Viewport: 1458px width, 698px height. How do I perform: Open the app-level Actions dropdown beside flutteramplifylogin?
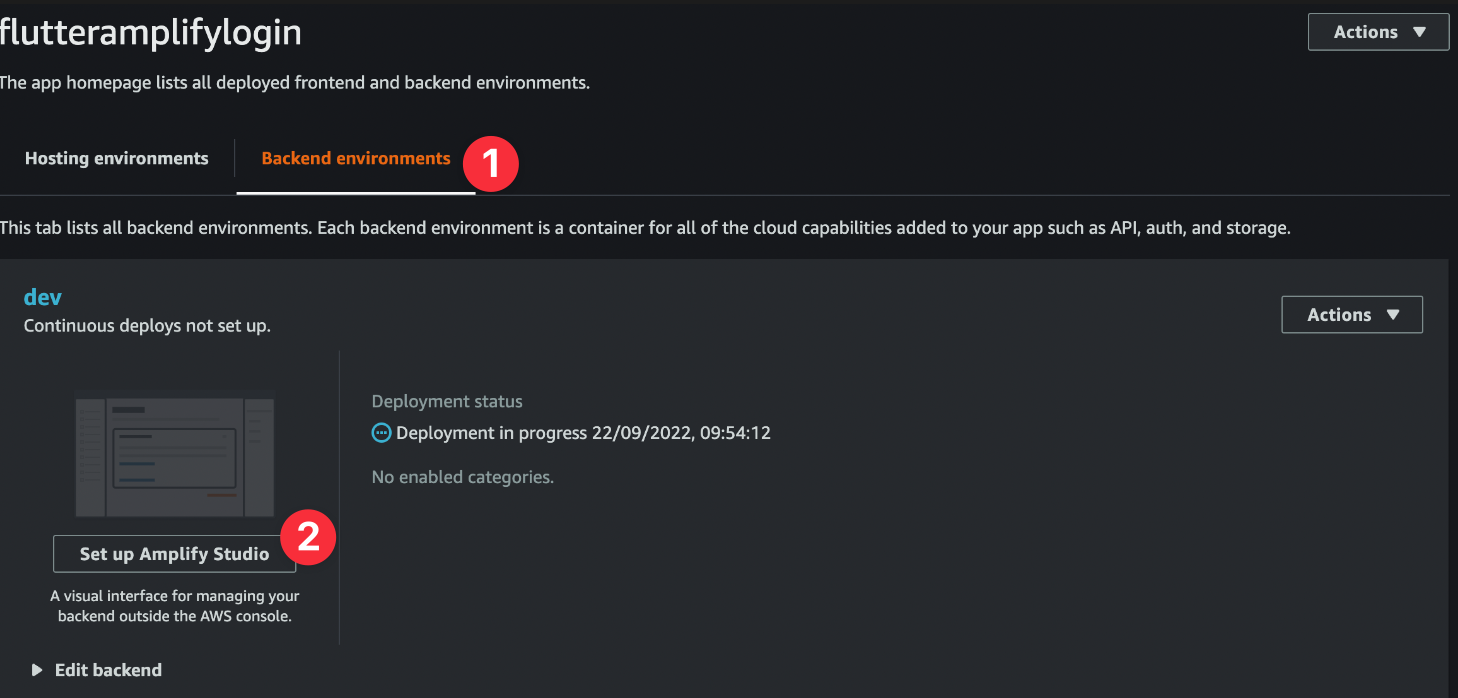tap(1378, 32)
